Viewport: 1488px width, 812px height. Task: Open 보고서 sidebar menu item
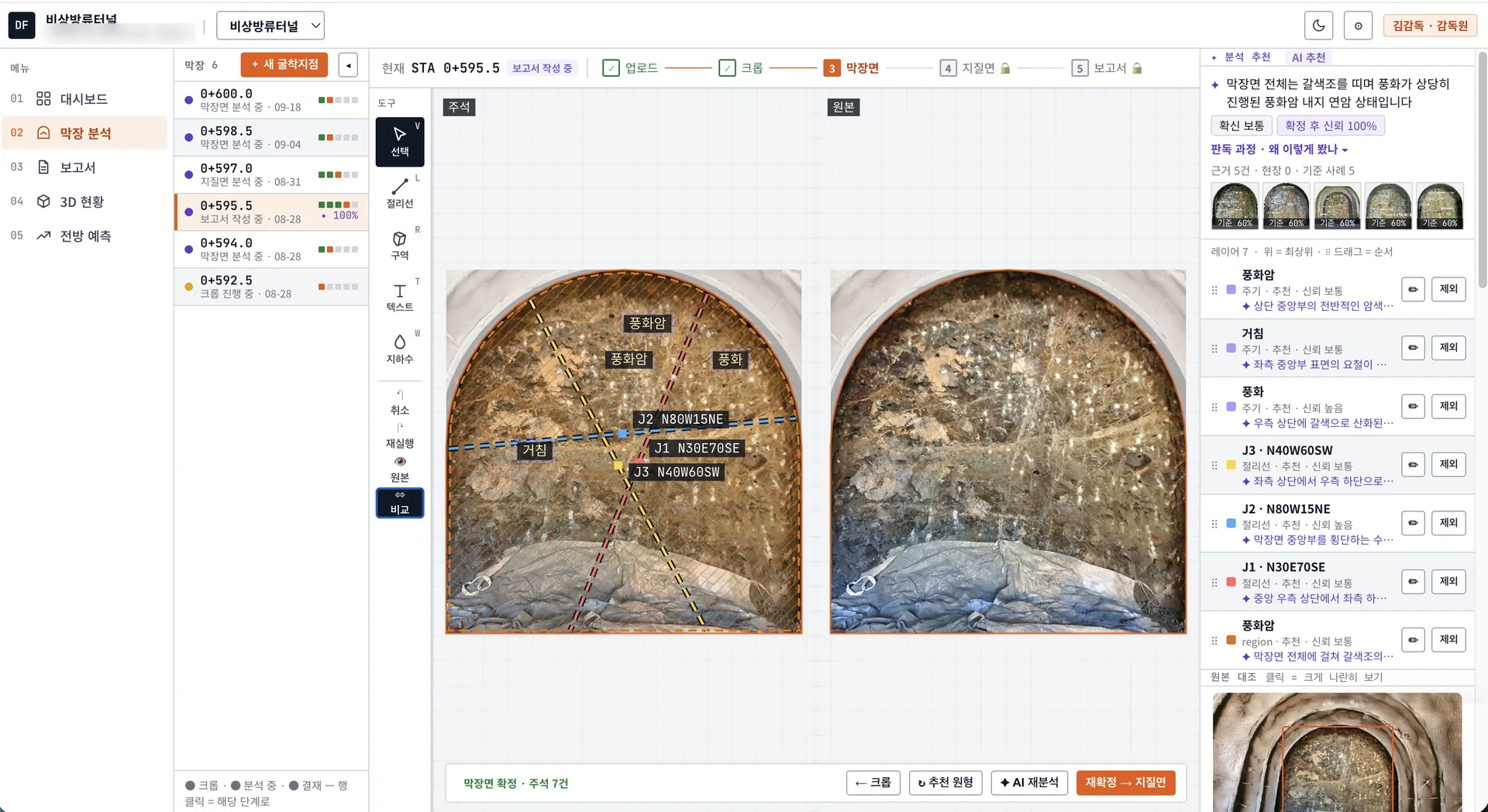[x=84, y=167]
